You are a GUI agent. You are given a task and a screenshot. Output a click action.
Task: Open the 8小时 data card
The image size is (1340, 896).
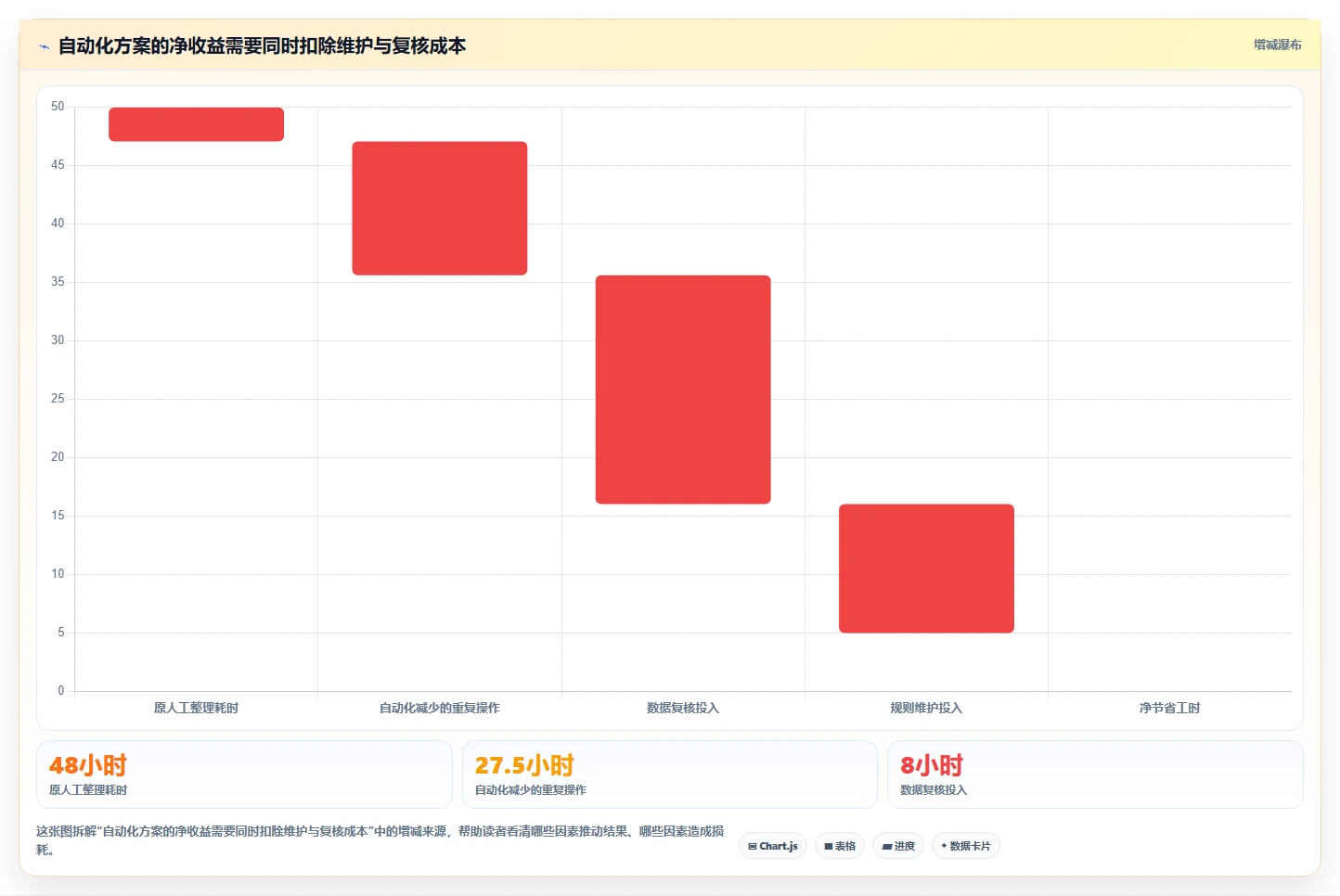click(x=1095, y=774)
